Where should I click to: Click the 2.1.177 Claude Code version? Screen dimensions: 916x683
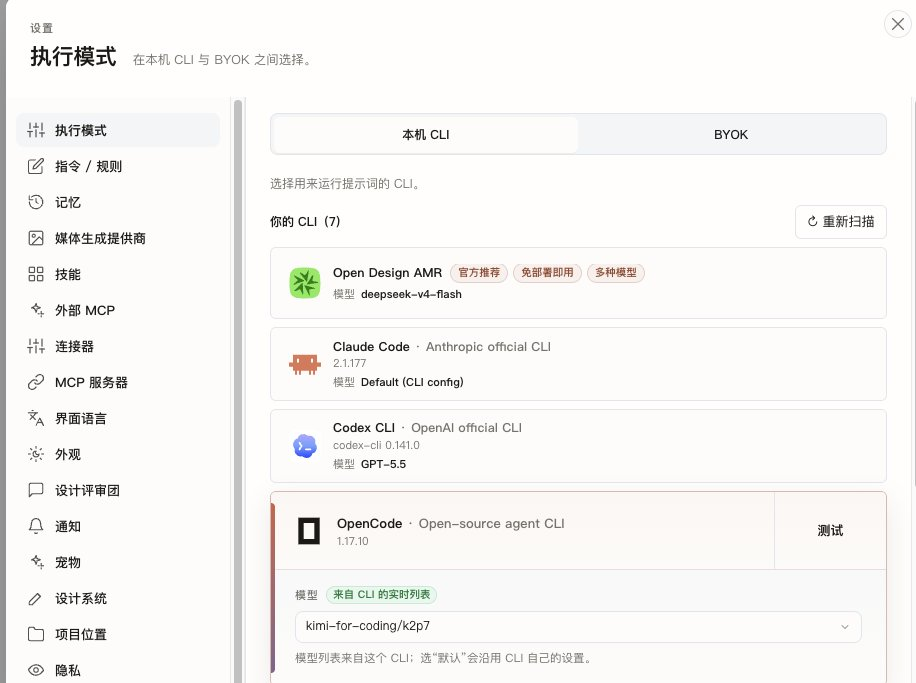pyautogui.click(x=349, y=363)
